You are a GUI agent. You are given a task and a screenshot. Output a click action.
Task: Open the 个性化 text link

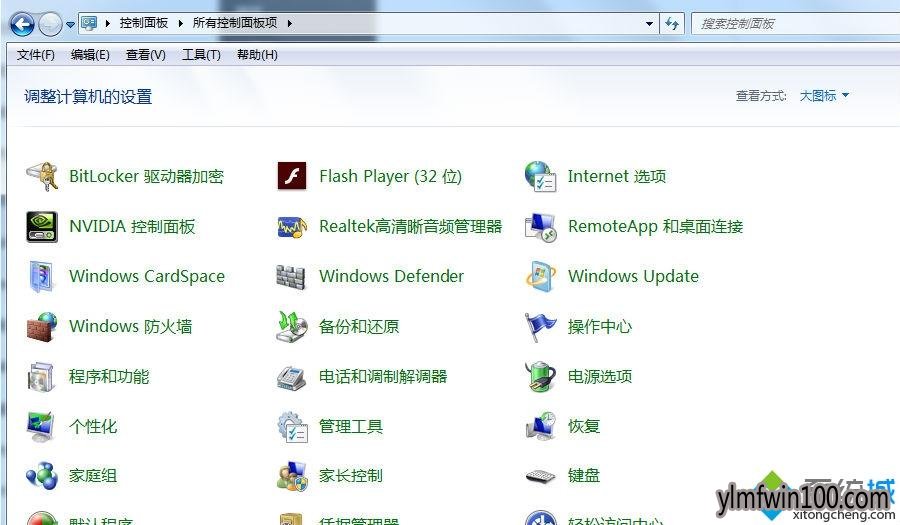(x=93, y=426)
